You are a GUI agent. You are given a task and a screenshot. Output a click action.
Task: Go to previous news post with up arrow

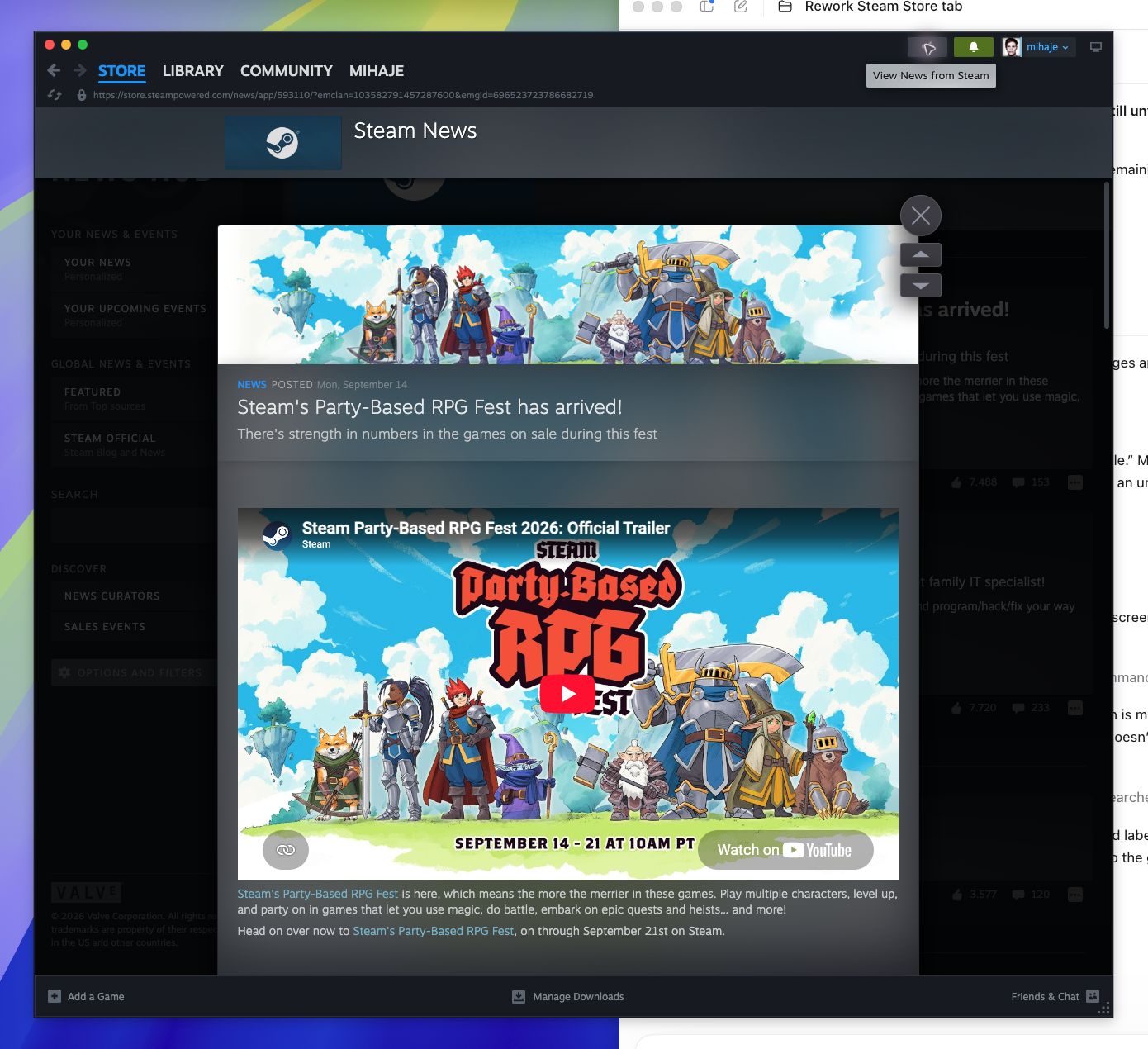point(921,254)
